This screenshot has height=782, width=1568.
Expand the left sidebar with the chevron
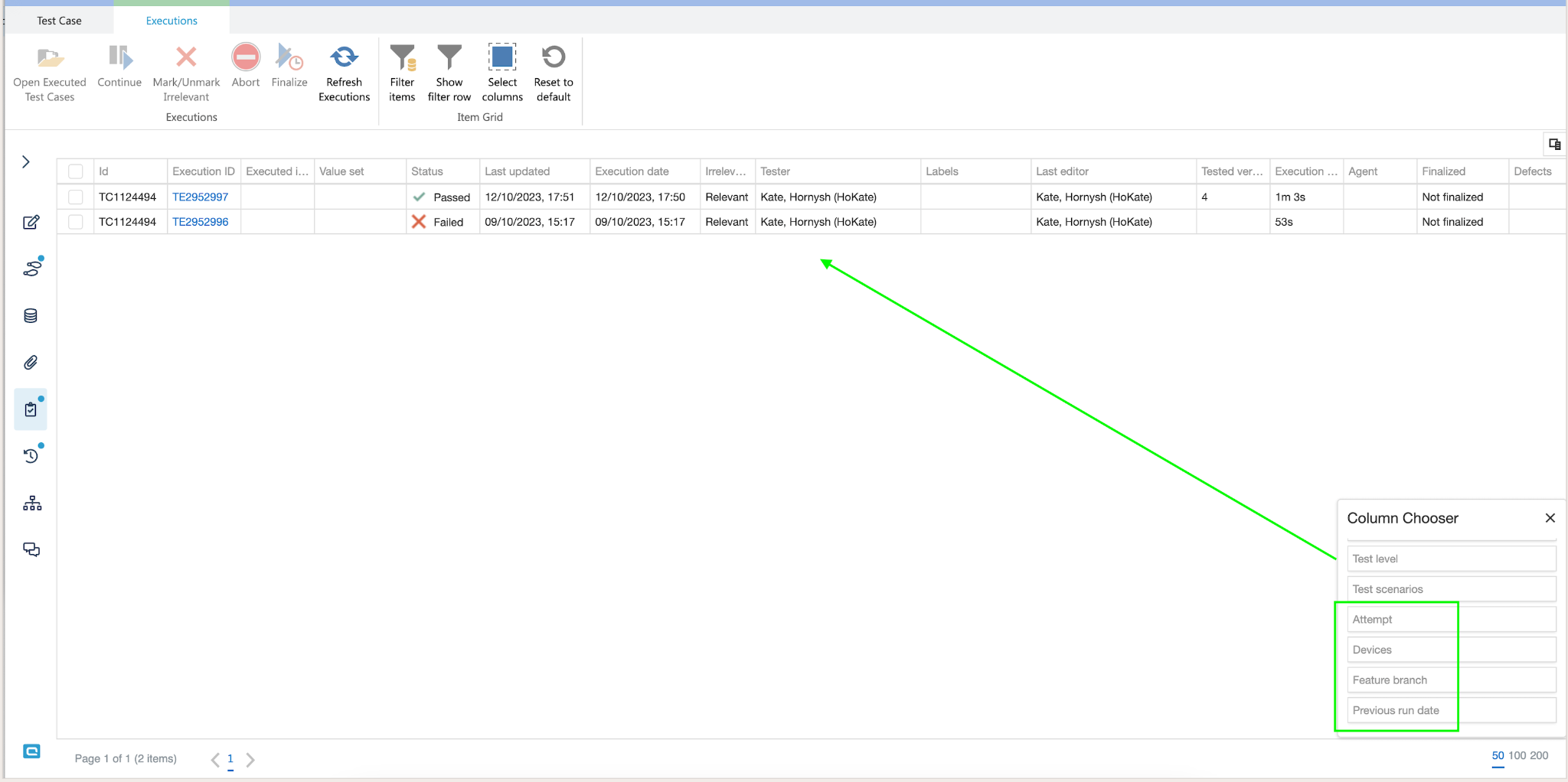pos(26,161)
